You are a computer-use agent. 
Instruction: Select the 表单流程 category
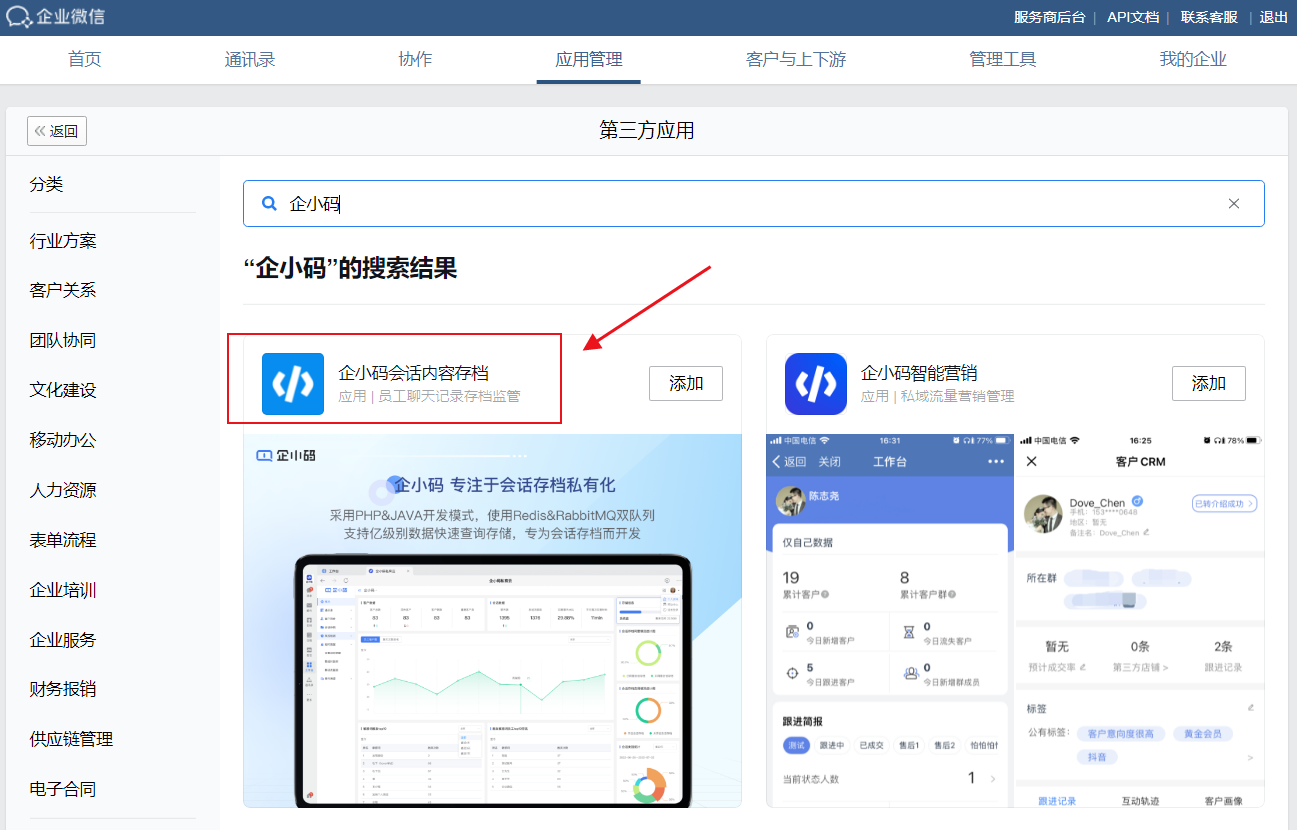[x=63, y=540]
